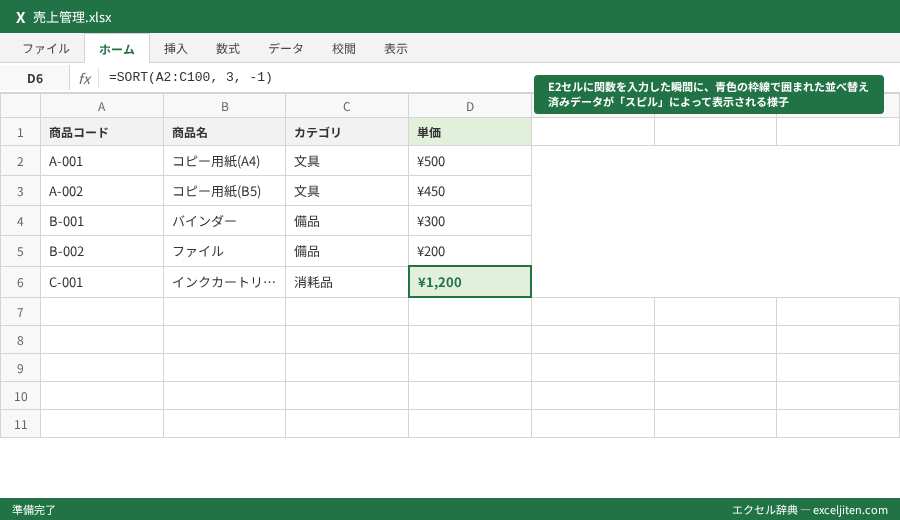Click the 商品名 header cell
Viewport: 900px width, 520px height.
coord(224,132)
